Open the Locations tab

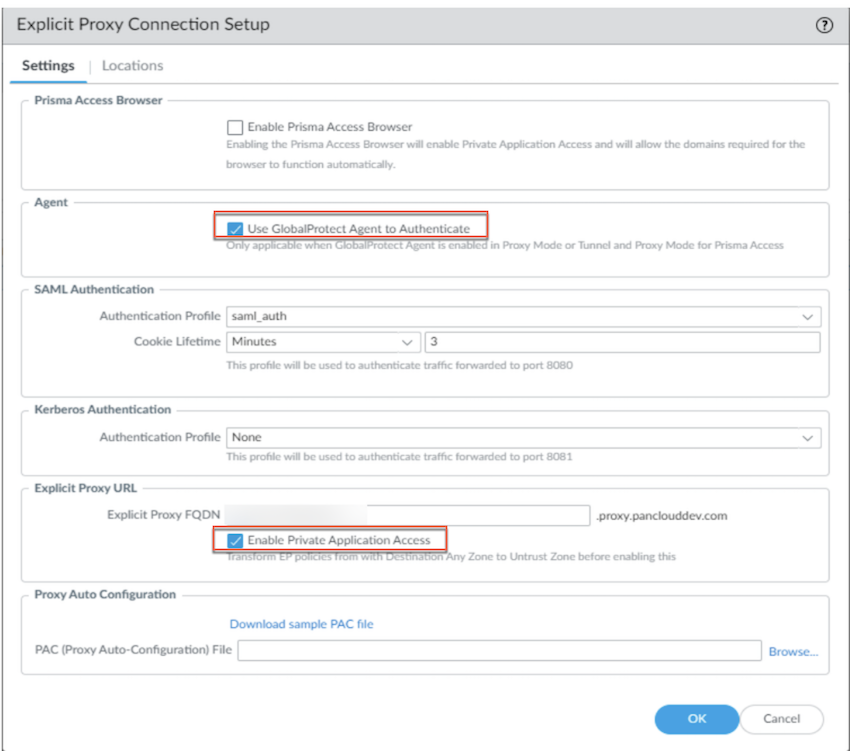point(132,66)
